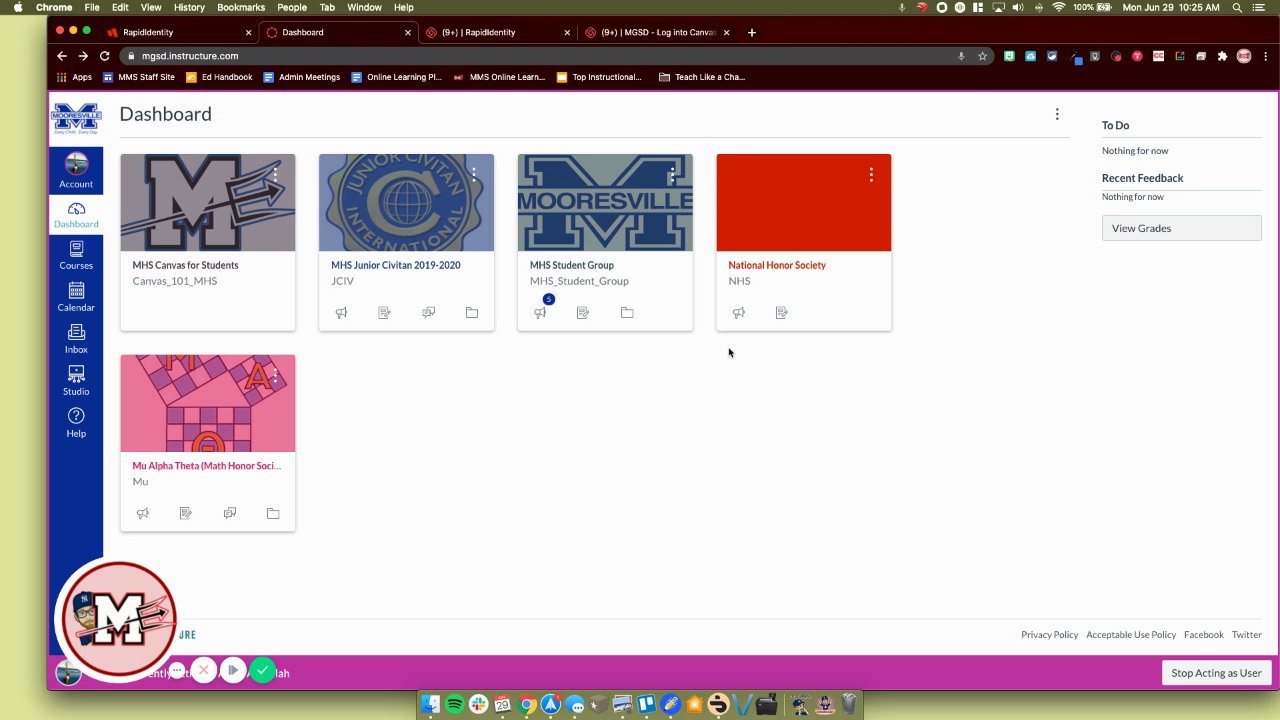
Task: Open files for MHS Student Group card
Action: 627,313
